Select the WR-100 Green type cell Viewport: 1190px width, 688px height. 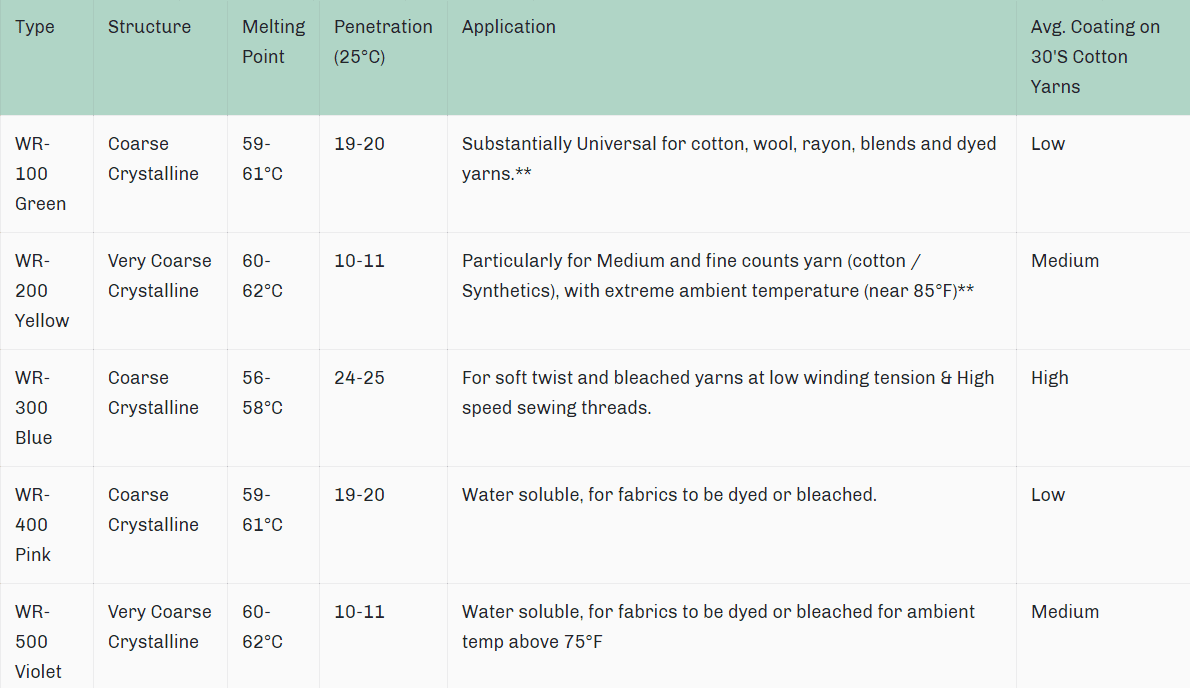(41, 174)
